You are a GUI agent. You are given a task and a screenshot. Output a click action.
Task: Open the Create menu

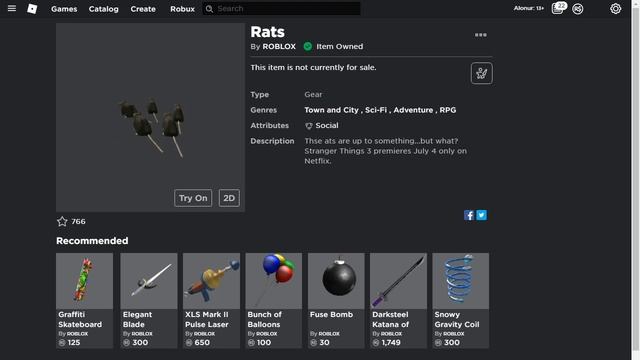pos(143,9)
